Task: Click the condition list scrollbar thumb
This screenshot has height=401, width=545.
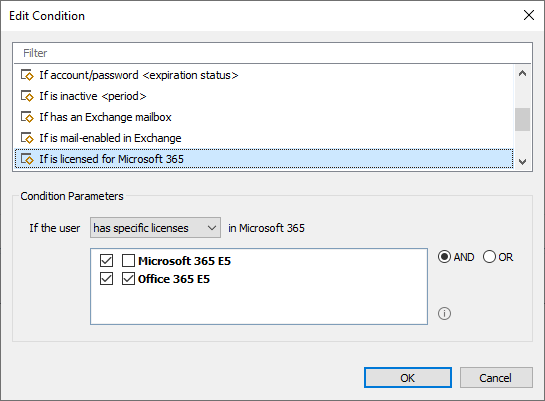Action: 522,120
